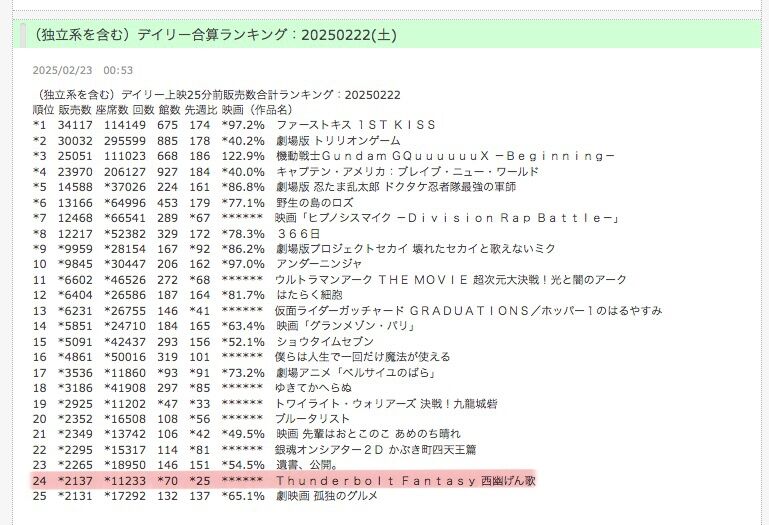Screen dimensions: 769x525
Task: Select アンダーニンジャ title
Action: [x=319, y=264]
